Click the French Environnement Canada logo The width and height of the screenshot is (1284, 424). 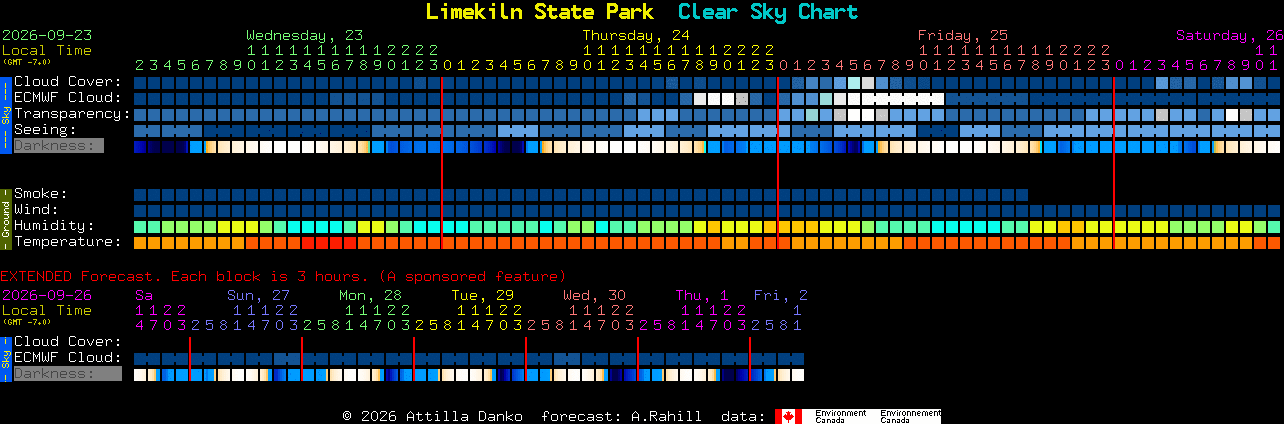click(x=910, y=416)
